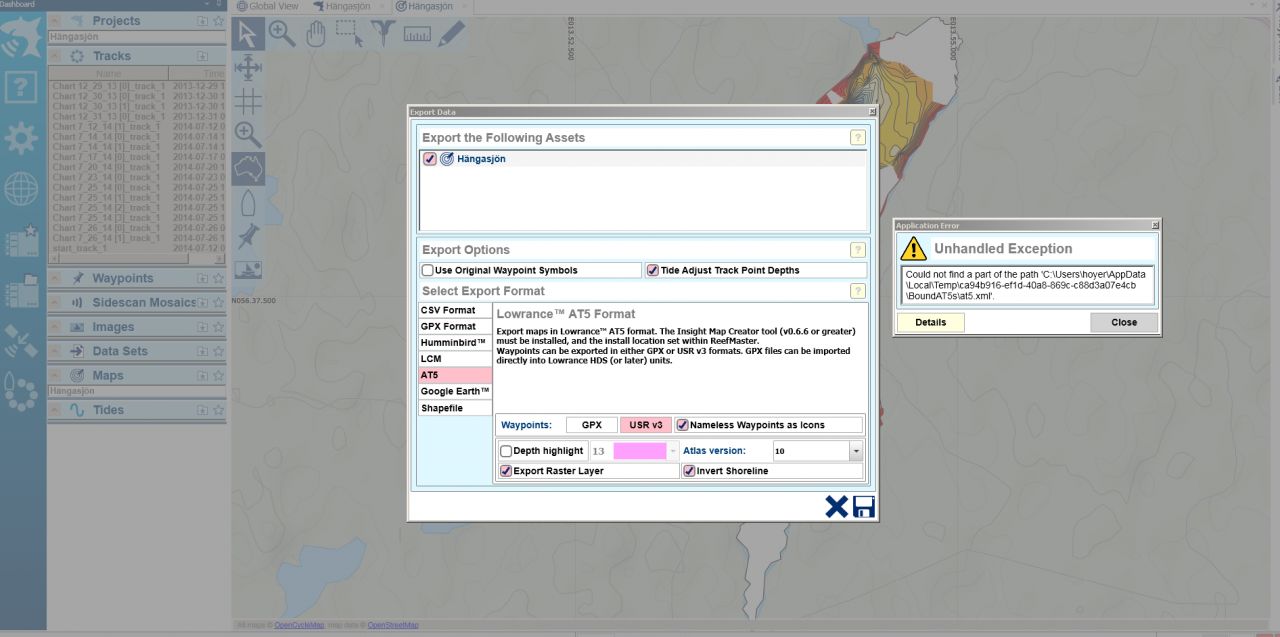This screenshot has height=637, width=1280.
Task: Open help icon beside Export Options
Action: (x=857, y=250)
